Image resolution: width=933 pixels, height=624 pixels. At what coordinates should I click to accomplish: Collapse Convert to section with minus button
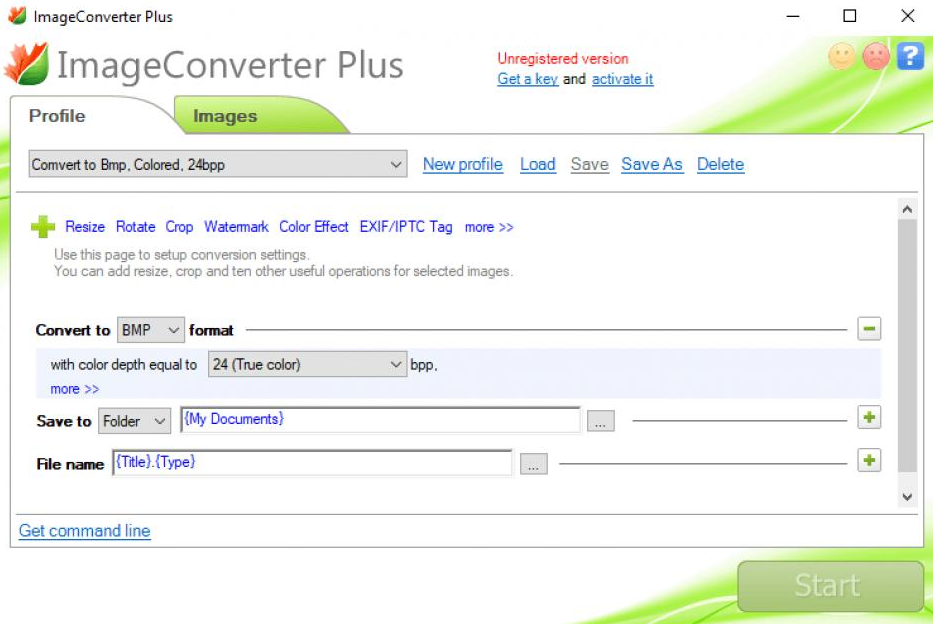coord(869,328)
